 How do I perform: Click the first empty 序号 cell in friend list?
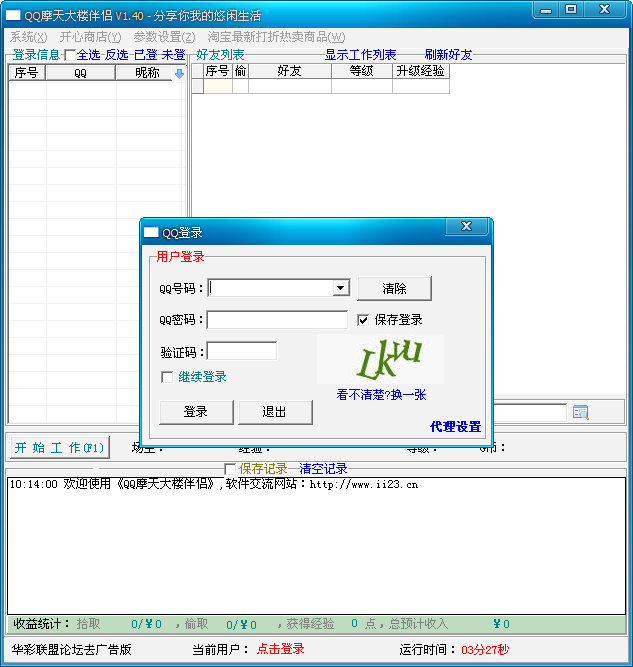(218, 86)
